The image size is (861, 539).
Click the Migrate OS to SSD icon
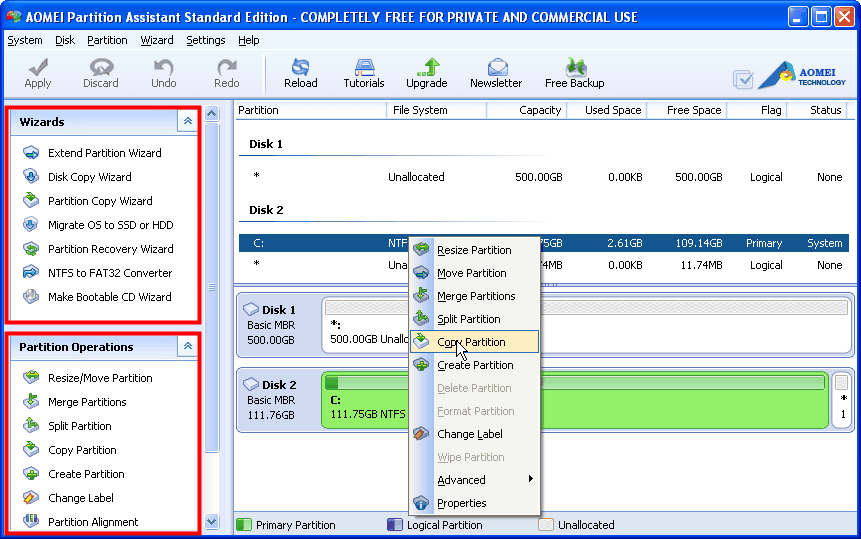pyautogui.click(x=31, y=224)
